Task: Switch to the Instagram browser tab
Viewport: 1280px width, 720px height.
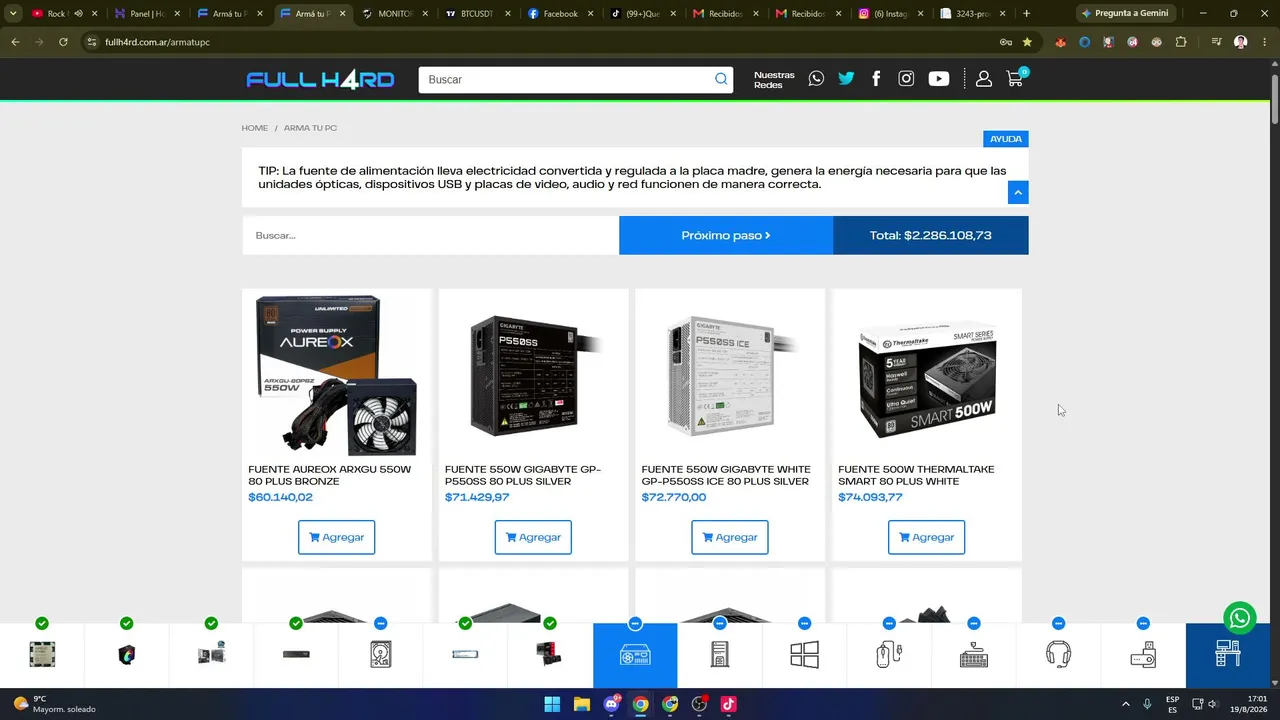Action: pyautogui.click(x=891, y=14)
